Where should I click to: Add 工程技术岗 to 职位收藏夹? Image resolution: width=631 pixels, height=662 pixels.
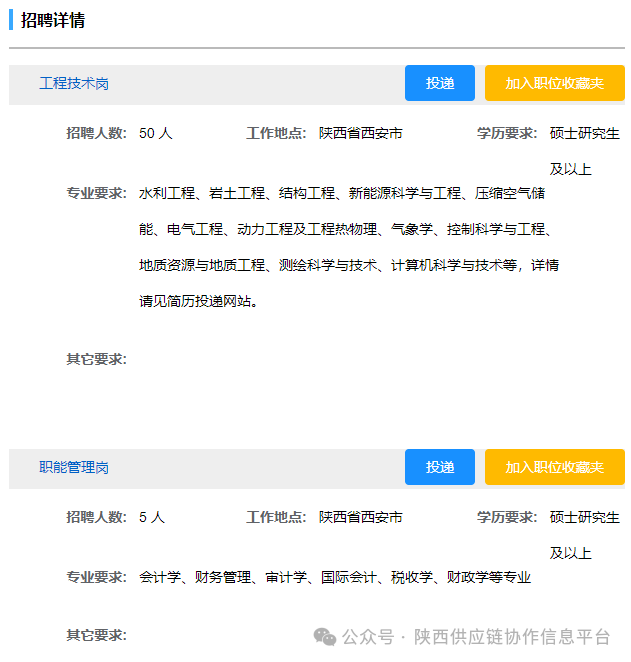(554, 83)
